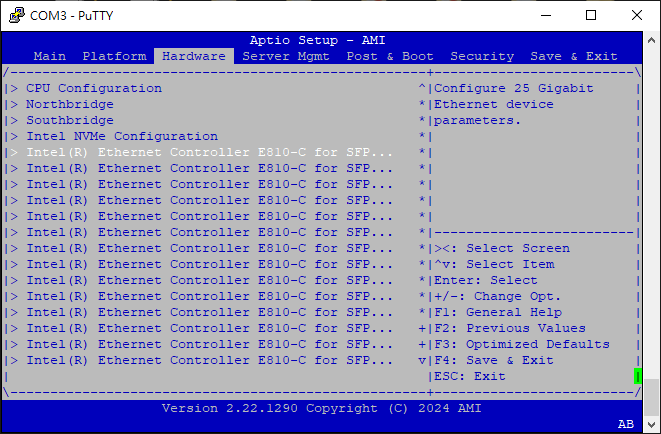The height and width of the screenshot is (434, 661).
Task: Switch to the Main tab
Action: (x=50, y=56)
